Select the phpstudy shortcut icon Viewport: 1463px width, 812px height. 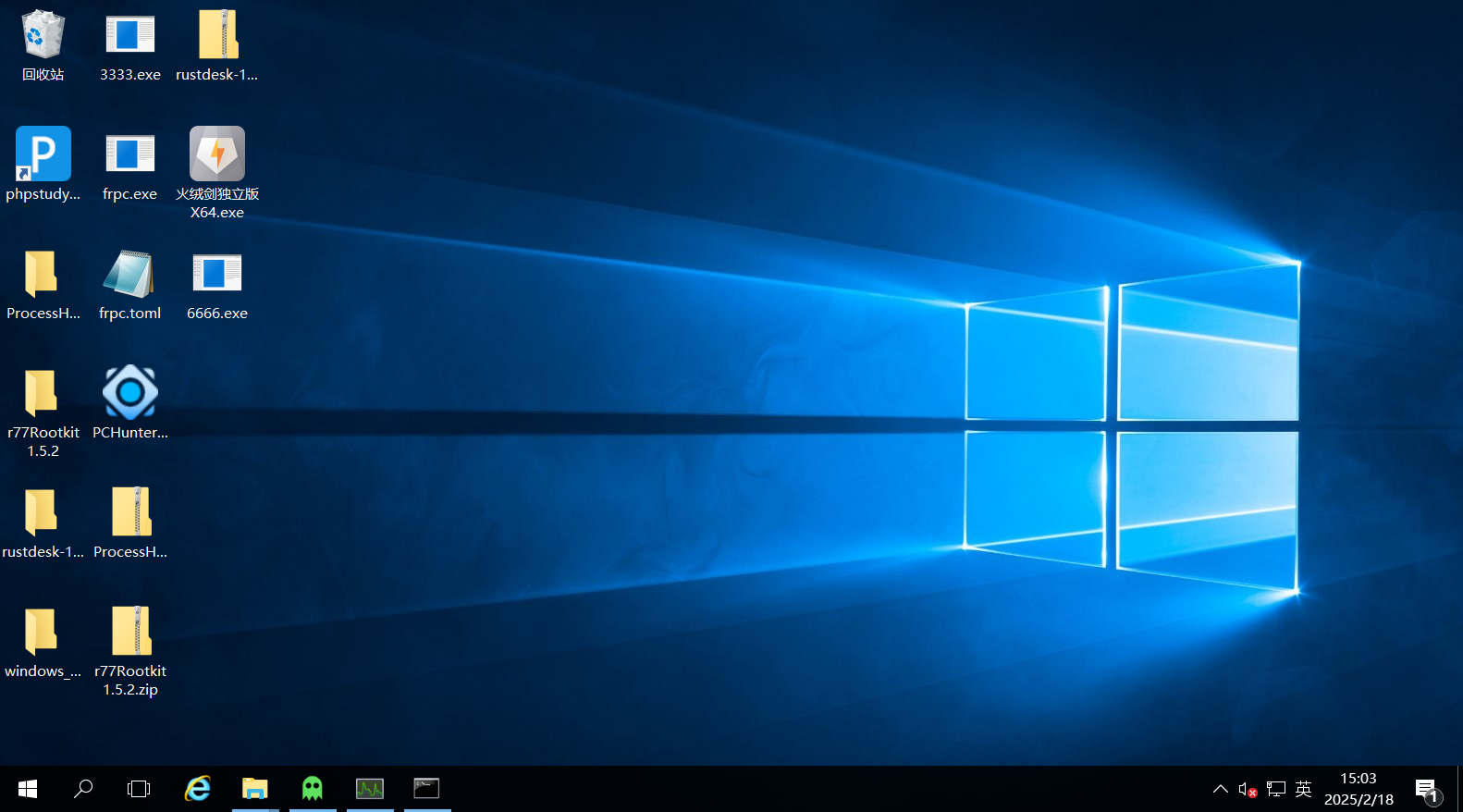pyautogui.click(x=43, y=165)
